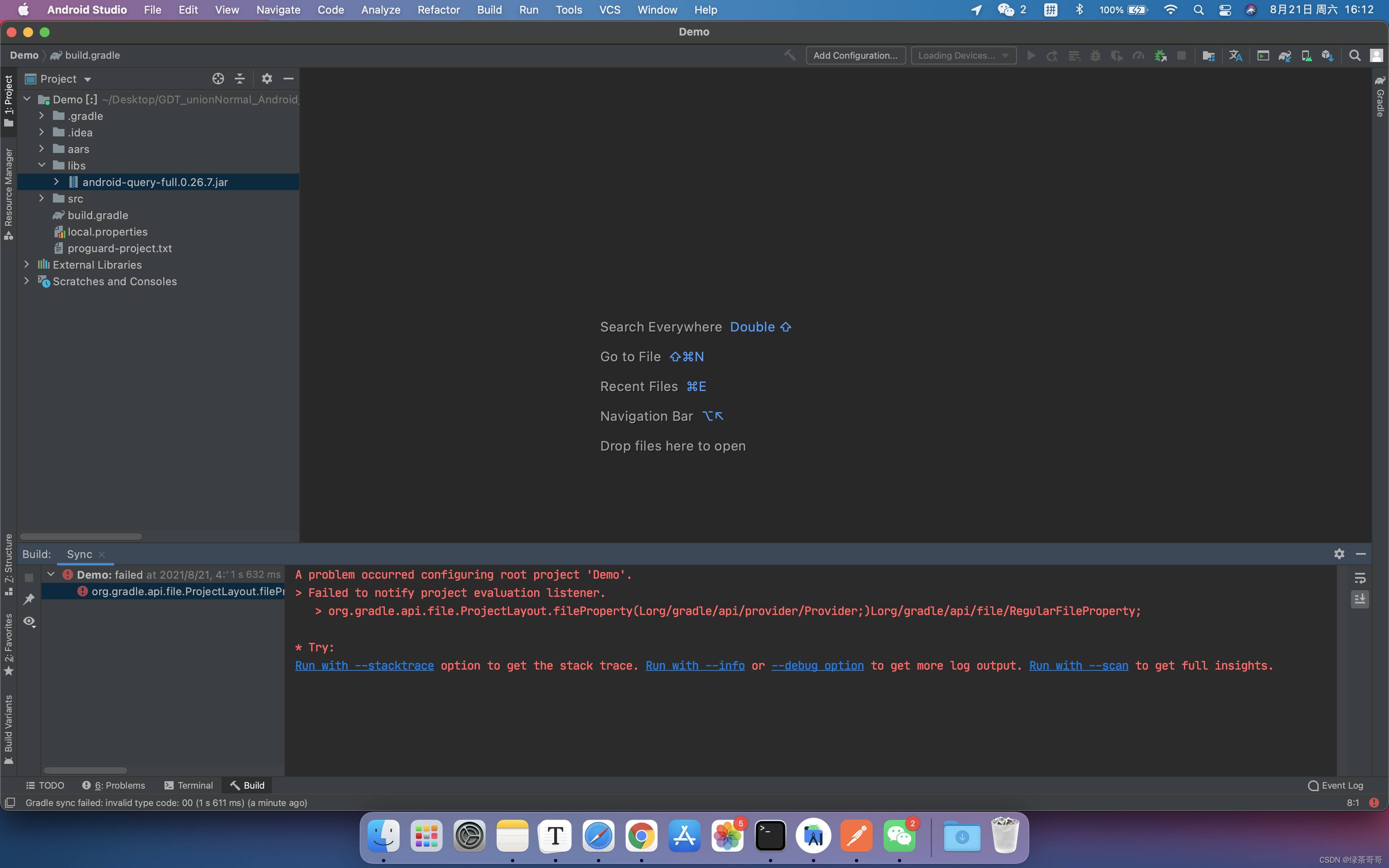Toggle the build output view eye icon
This screenshot has height=868, width=1389.
coord(29,622)
